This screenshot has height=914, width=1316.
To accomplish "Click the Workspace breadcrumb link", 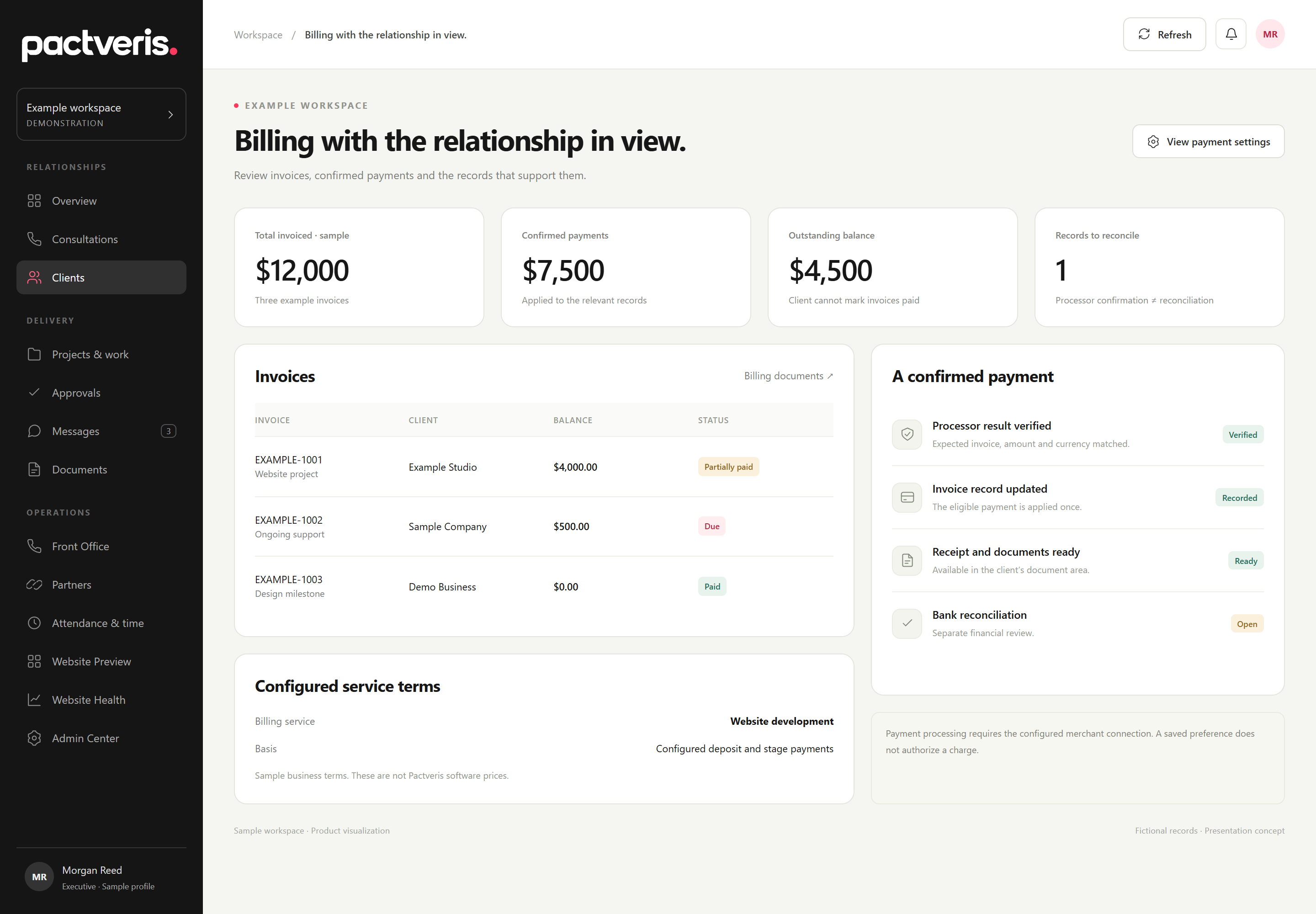I will (258, 35).
